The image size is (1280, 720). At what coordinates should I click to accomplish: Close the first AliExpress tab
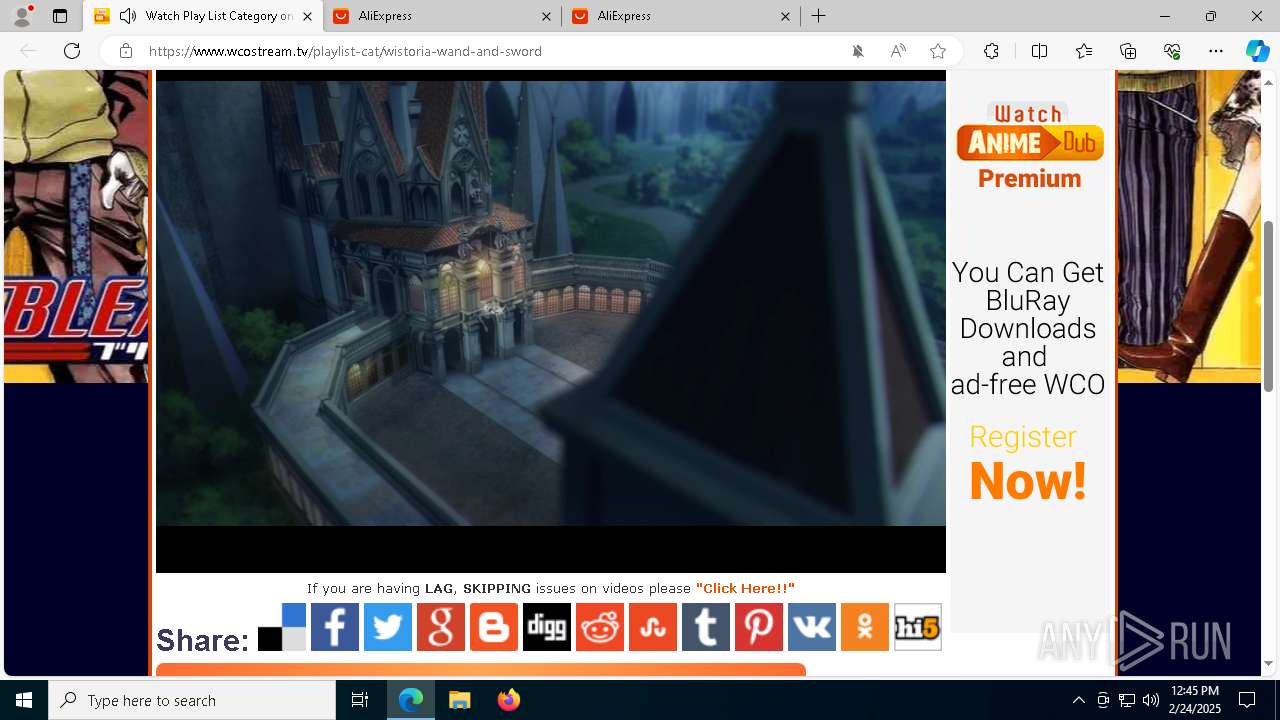point(547,16)
